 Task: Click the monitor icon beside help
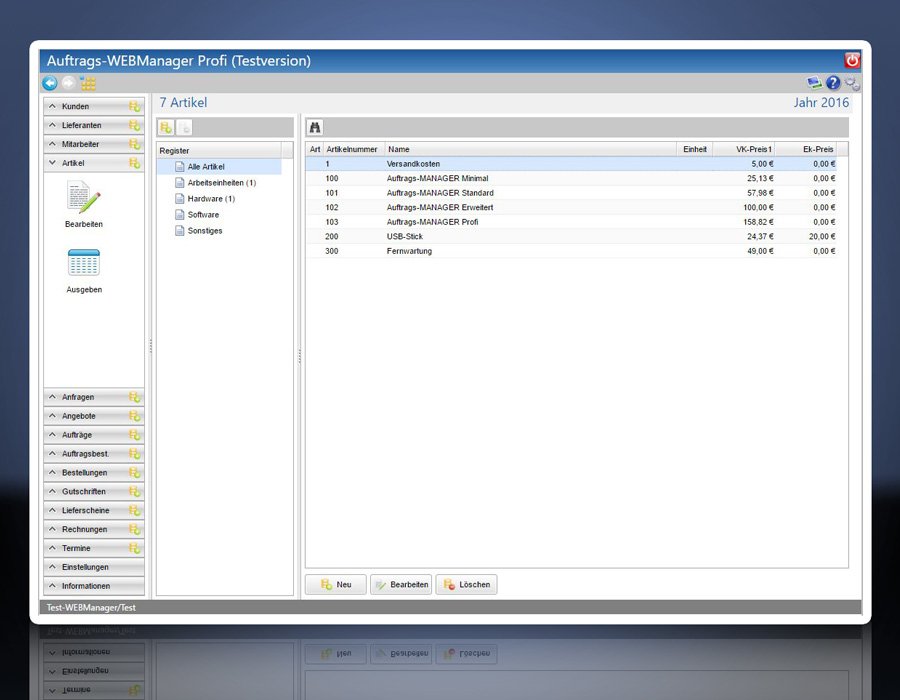pos(814,83)
